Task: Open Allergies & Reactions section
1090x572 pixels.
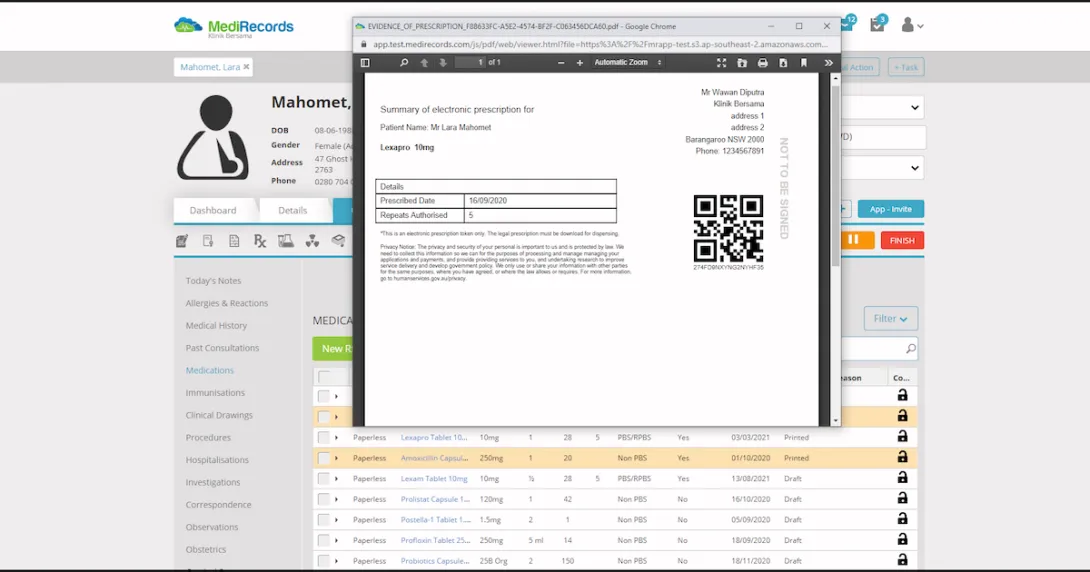Action: click(x=227, y=303)
